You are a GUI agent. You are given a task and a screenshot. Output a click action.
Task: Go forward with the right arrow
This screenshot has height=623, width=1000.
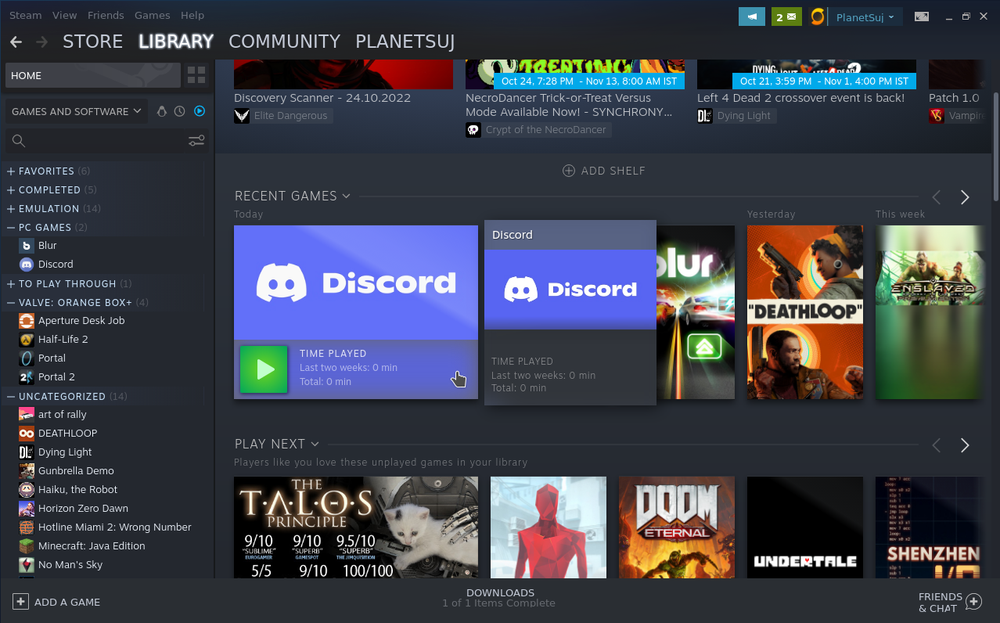(x=42, y=42)
